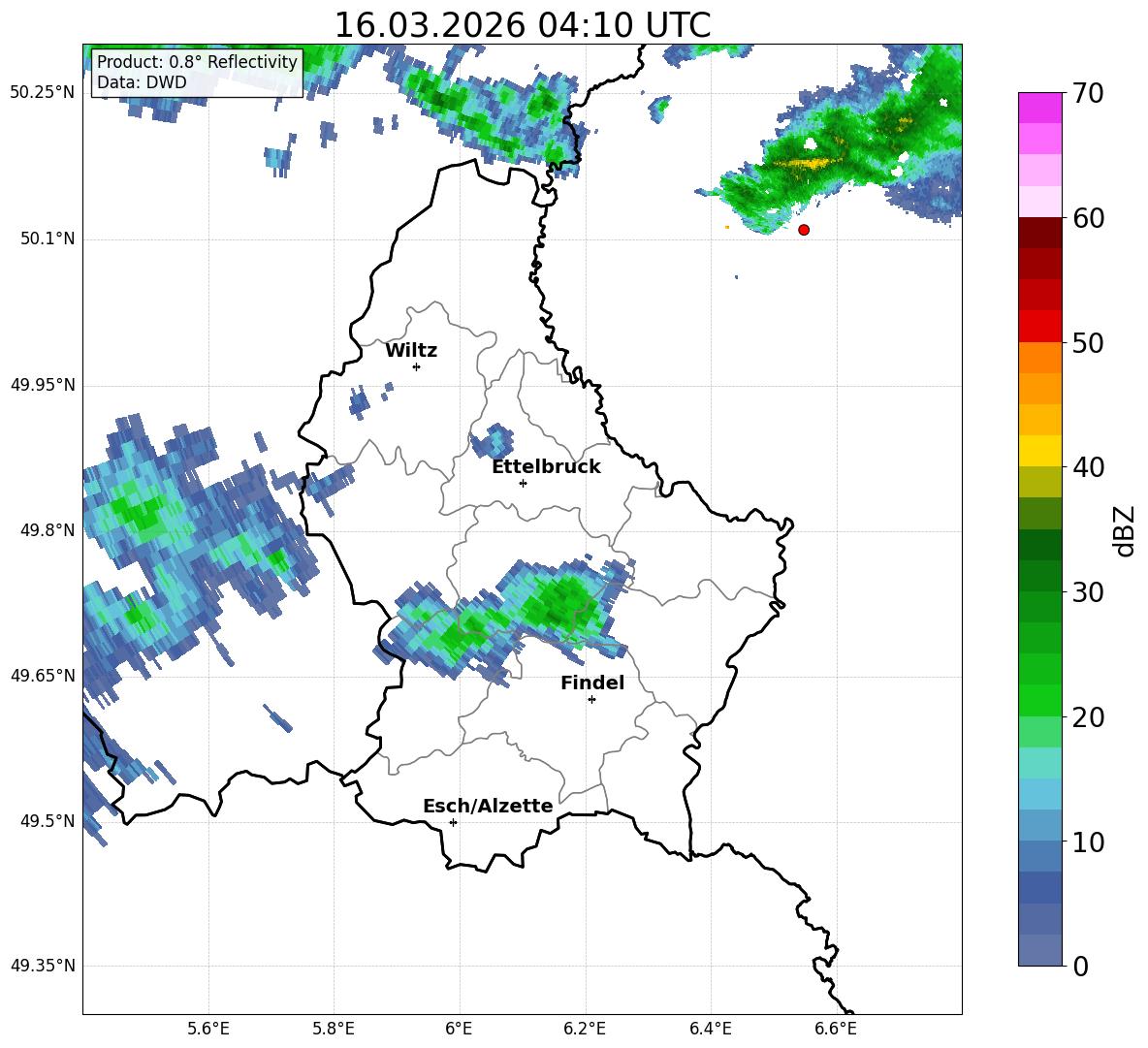Click the 49.8°N latitude label

[48, 530]
